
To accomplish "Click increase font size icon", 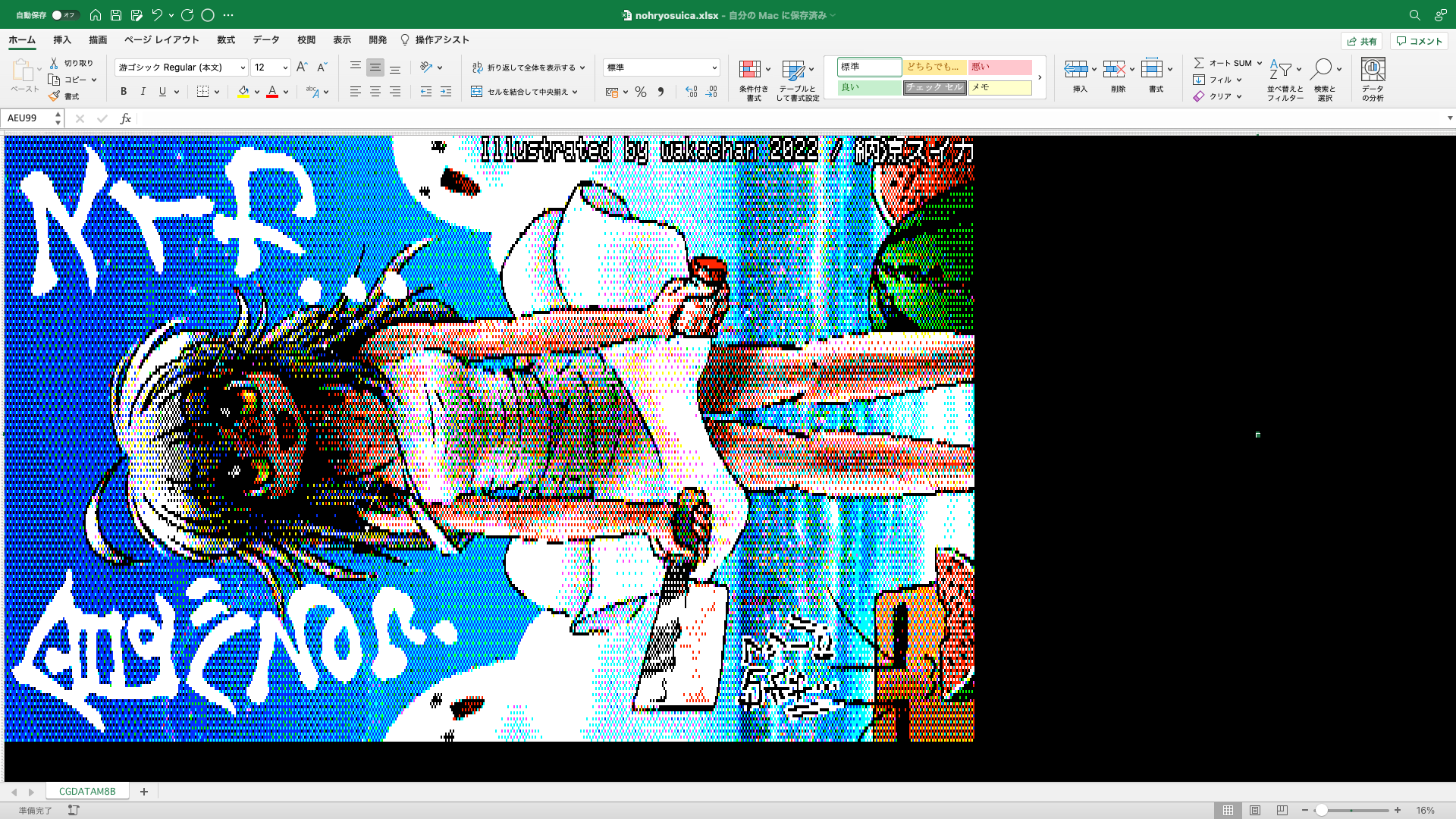I will pos(302,67).
